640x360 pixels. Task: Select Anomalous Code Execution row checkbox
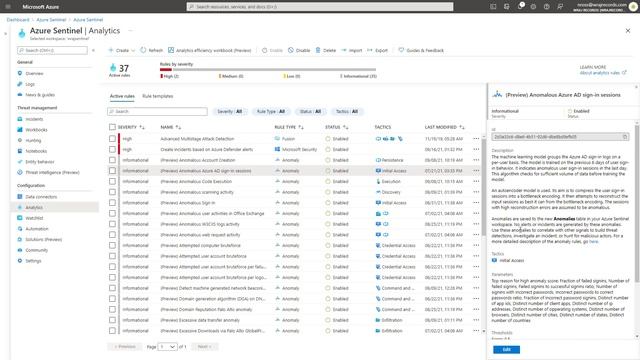[x=112, y=181]
